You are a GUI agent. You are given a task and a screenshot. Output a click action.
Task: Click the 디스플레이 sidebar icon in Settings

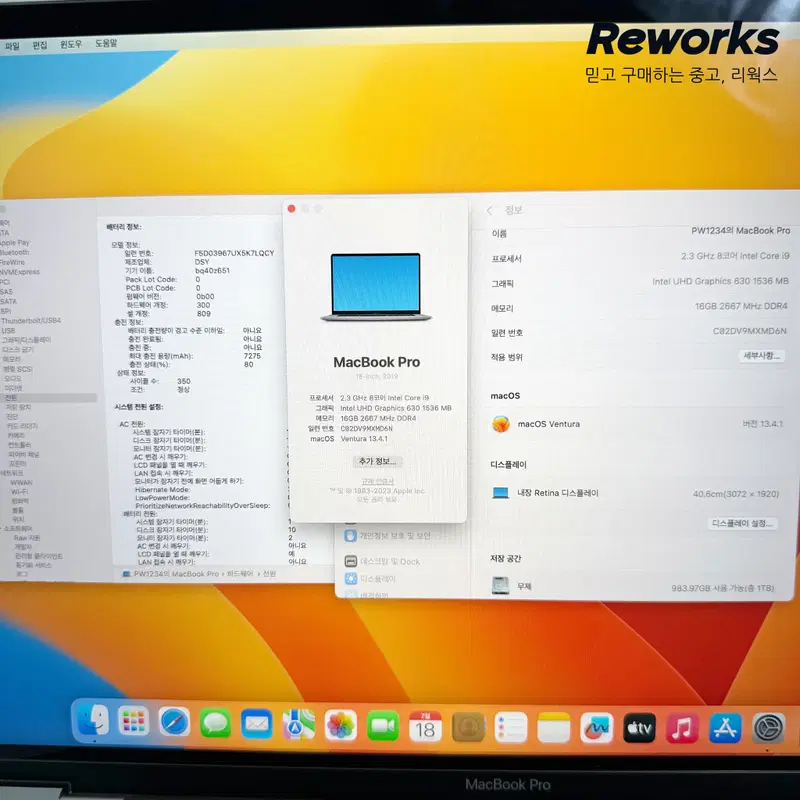351,579
